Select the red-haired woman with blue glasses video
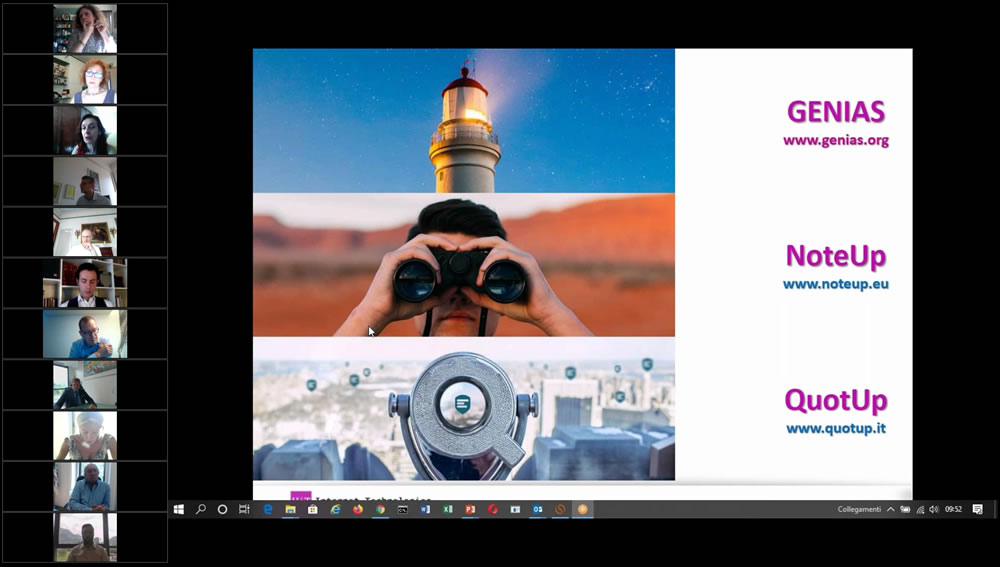1000x567 pixels. [x=85, y=79]
